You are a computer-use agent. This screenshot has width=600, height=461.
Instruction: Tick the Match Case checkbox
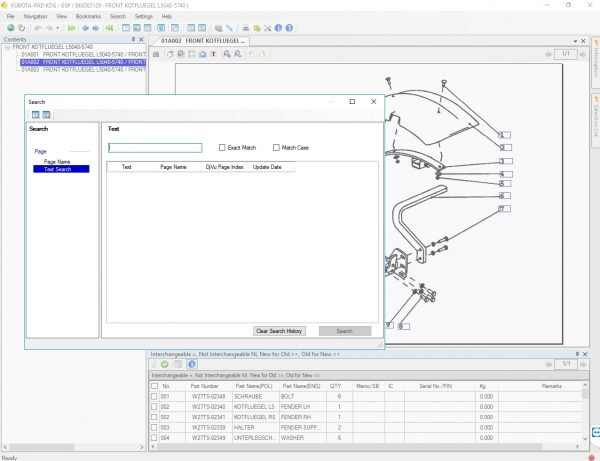tap(277, 147)
